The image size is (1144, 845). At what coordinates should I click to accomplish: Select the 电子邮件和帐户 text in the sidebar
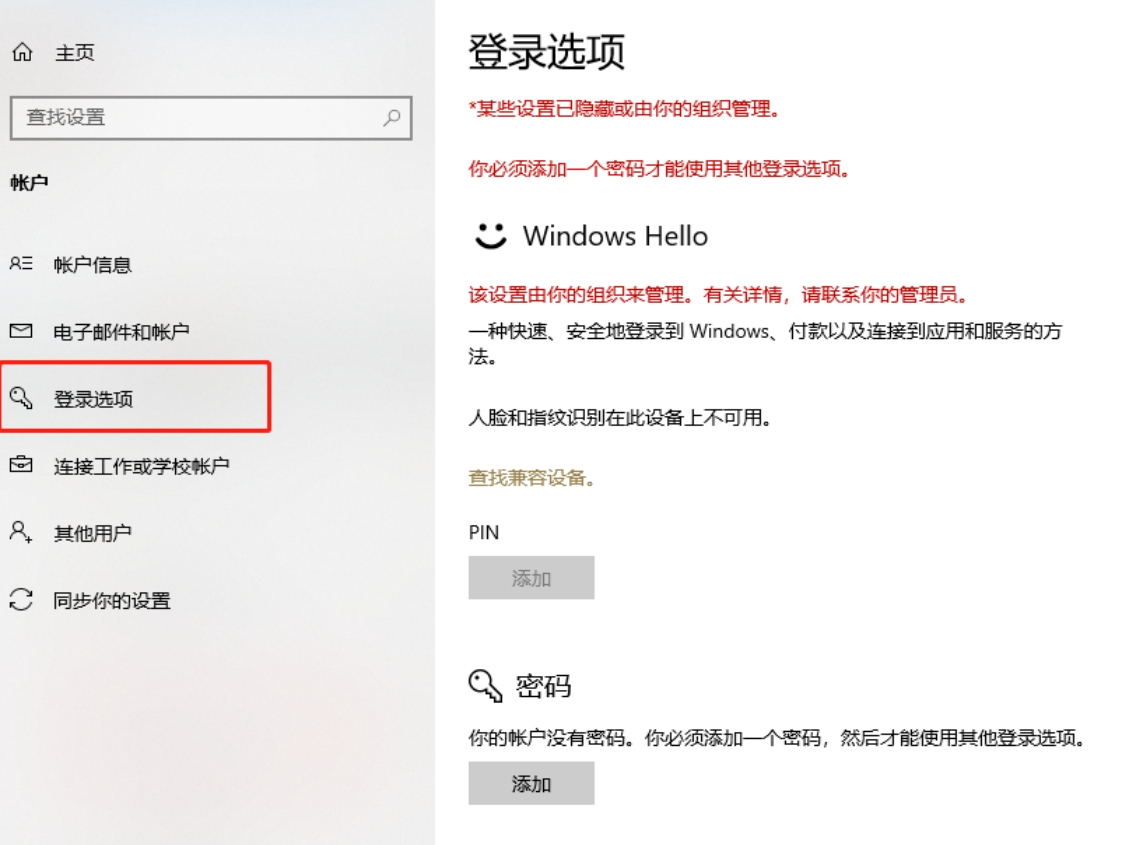121,331
